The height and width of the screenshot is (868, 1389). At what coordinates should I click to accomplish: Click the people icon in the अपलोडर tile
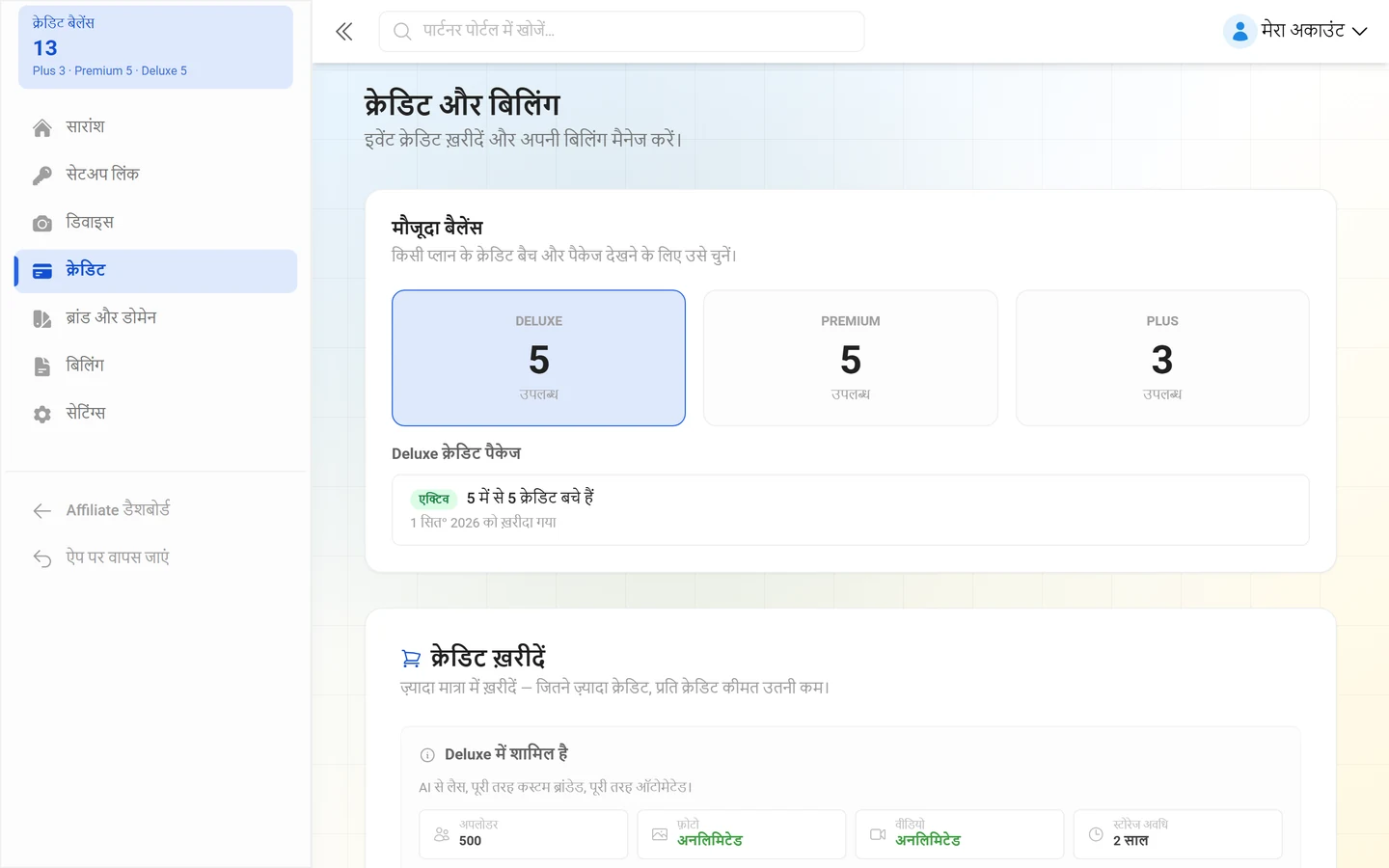(442, 834)
